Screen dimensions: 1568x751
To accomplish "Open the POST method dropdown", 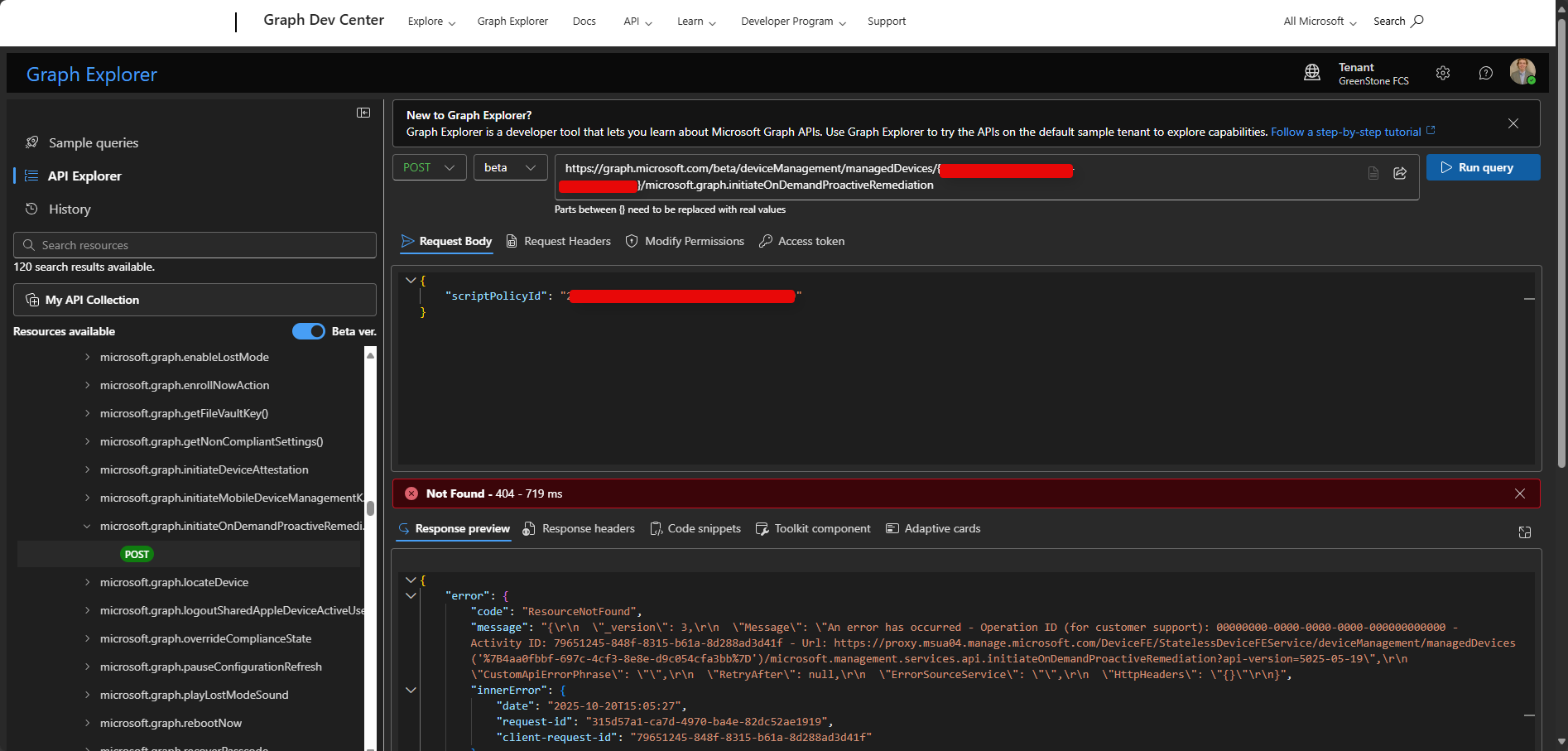I will pos(429,167).
